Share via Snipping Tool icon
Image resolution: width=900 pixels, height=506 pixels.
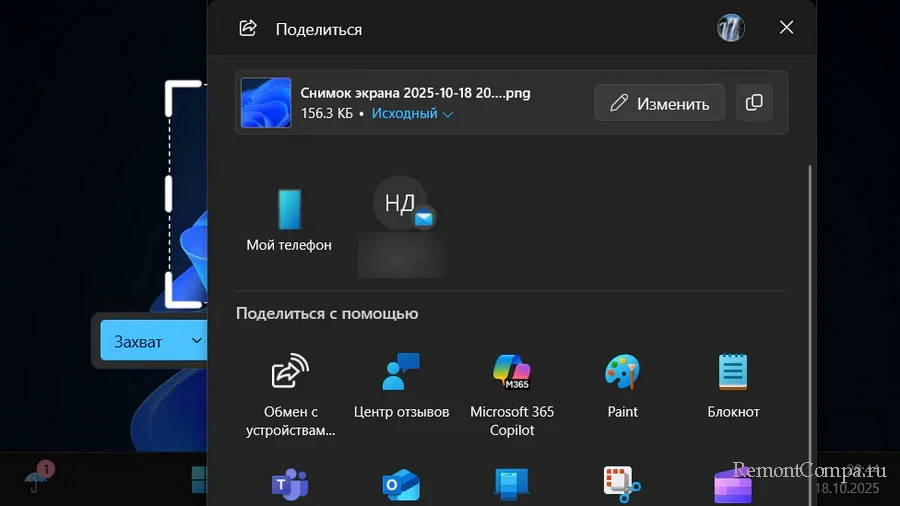click(x=622, y=485)
